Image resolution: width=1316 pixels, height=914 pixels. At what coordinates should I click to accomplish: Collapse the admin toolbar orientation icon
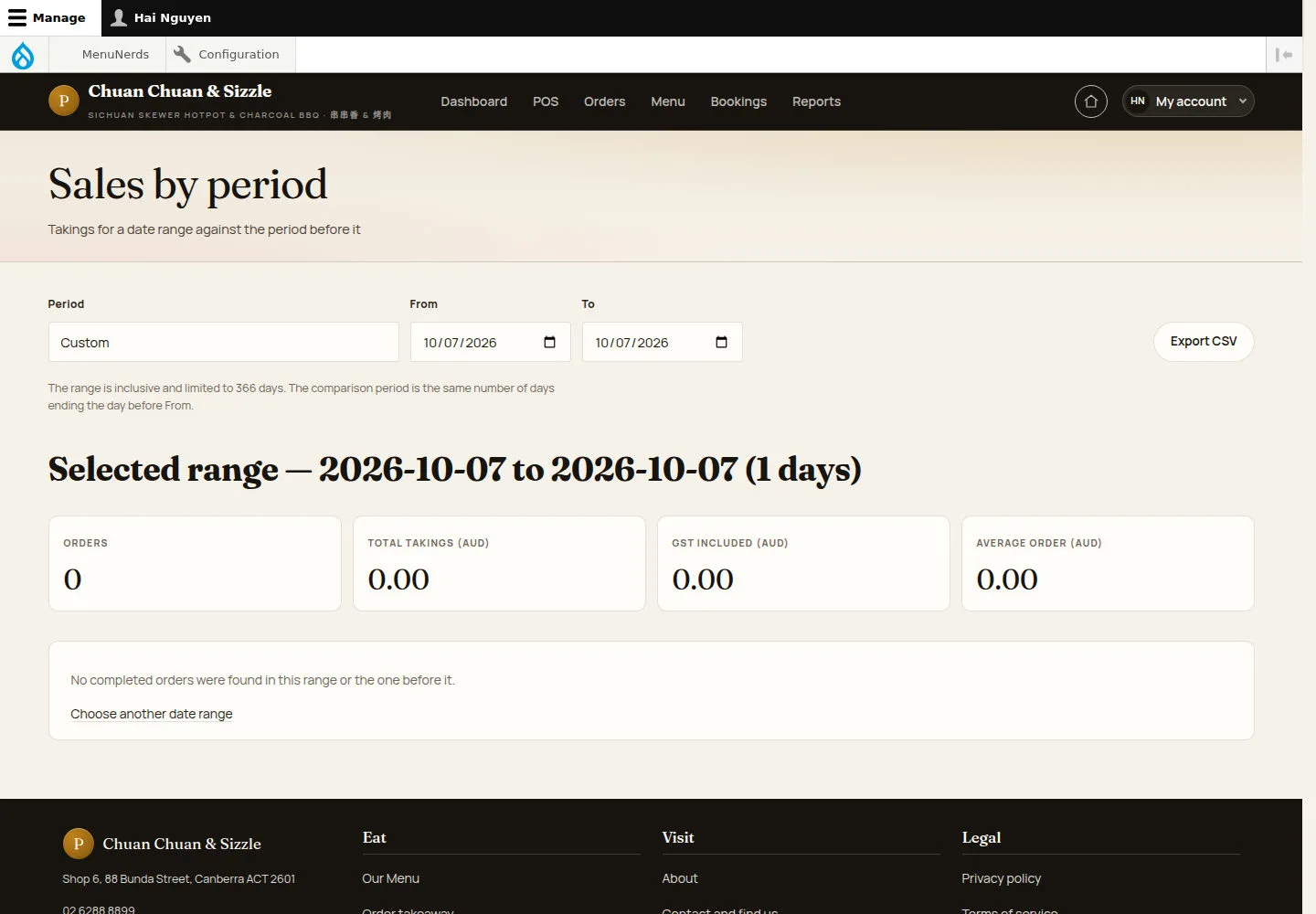(1284, 55)
